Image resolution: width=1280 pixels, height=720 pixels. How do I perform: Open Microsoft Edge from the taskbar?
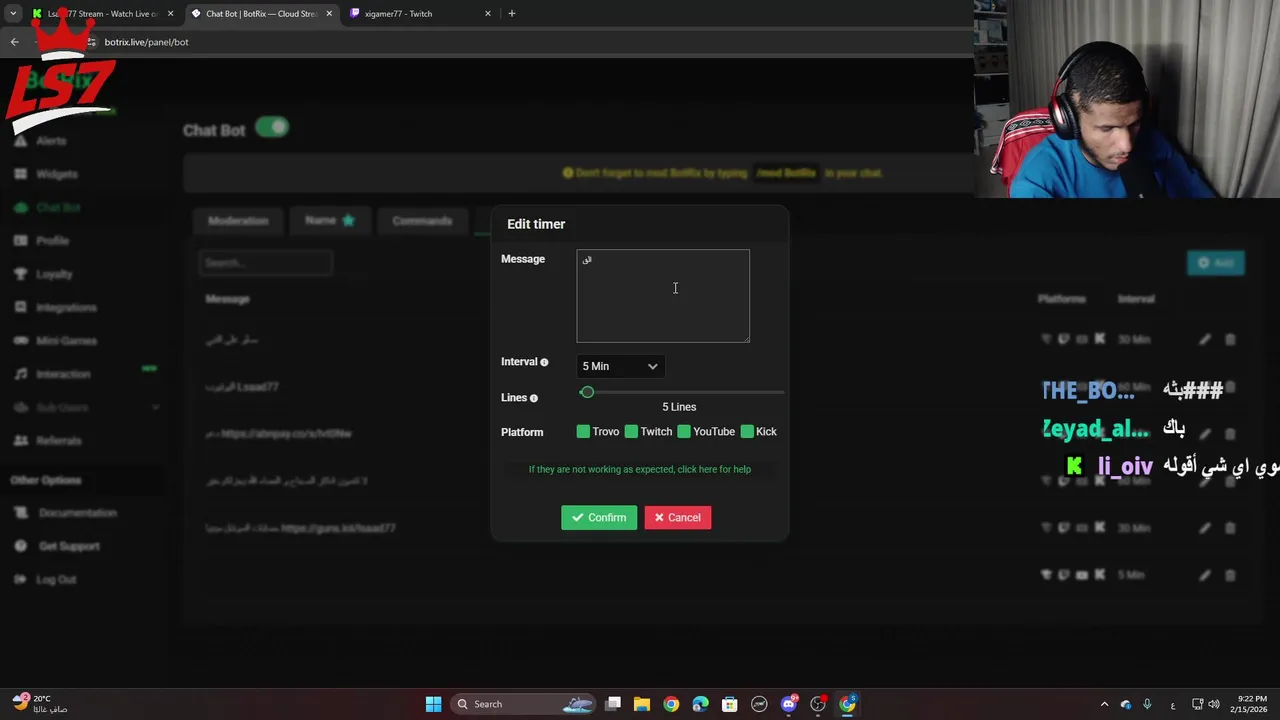coord(700,704)
